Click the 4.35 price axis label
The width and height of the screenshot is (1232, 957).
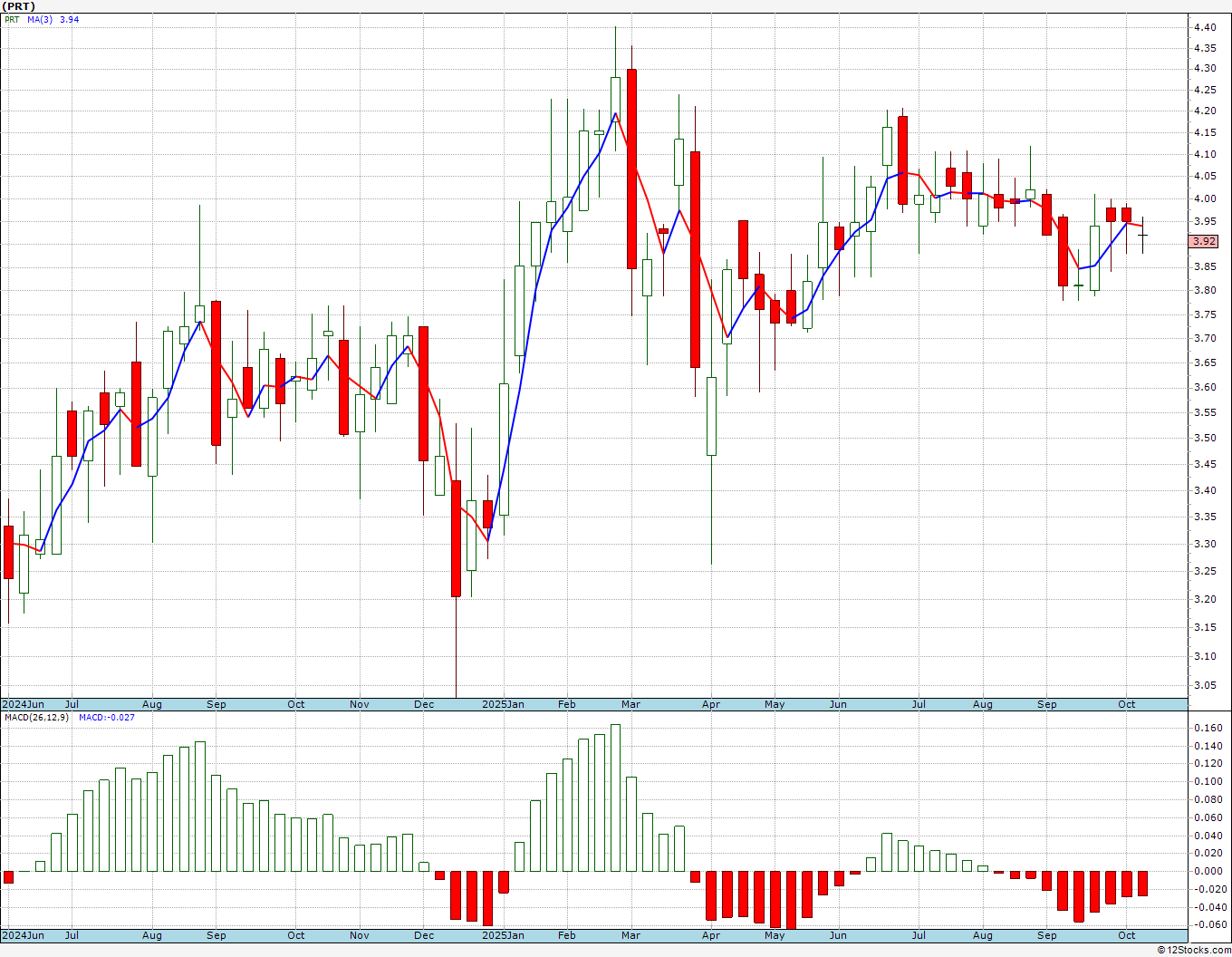click(1205, 47)
